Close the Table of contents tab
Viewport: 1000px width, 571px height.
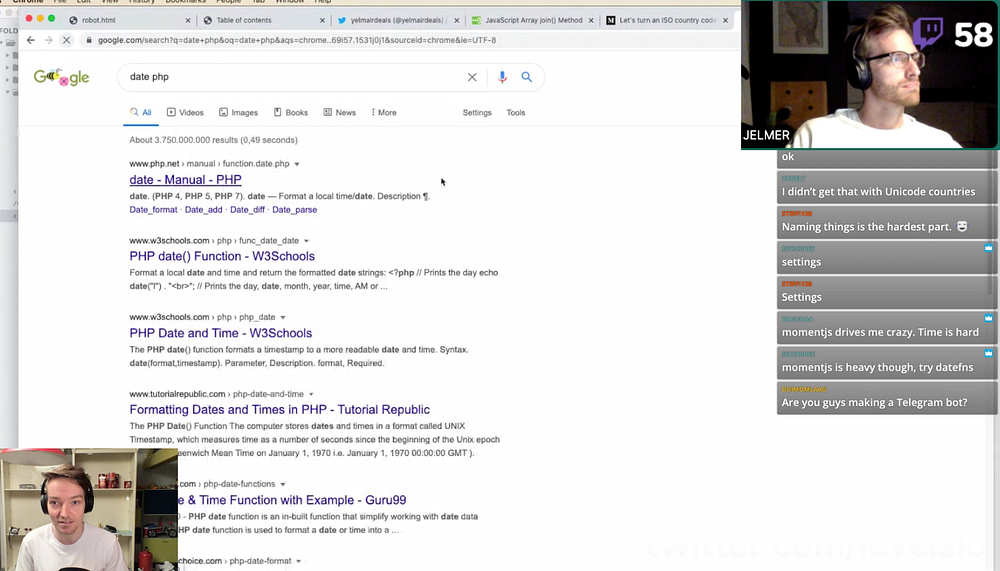click(x=322, y=20)
